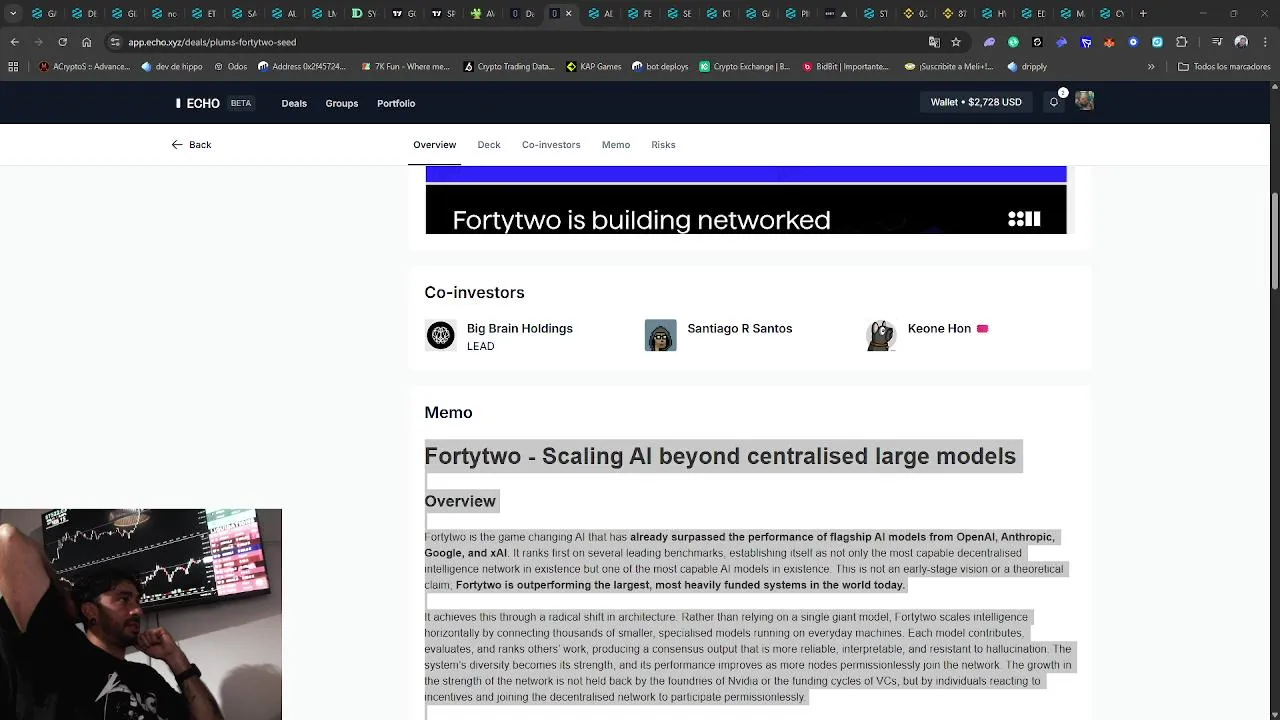Click the Wallet $2,728 USD button
This screenshot has height=720, width=1280.
[x=976, y=102]
